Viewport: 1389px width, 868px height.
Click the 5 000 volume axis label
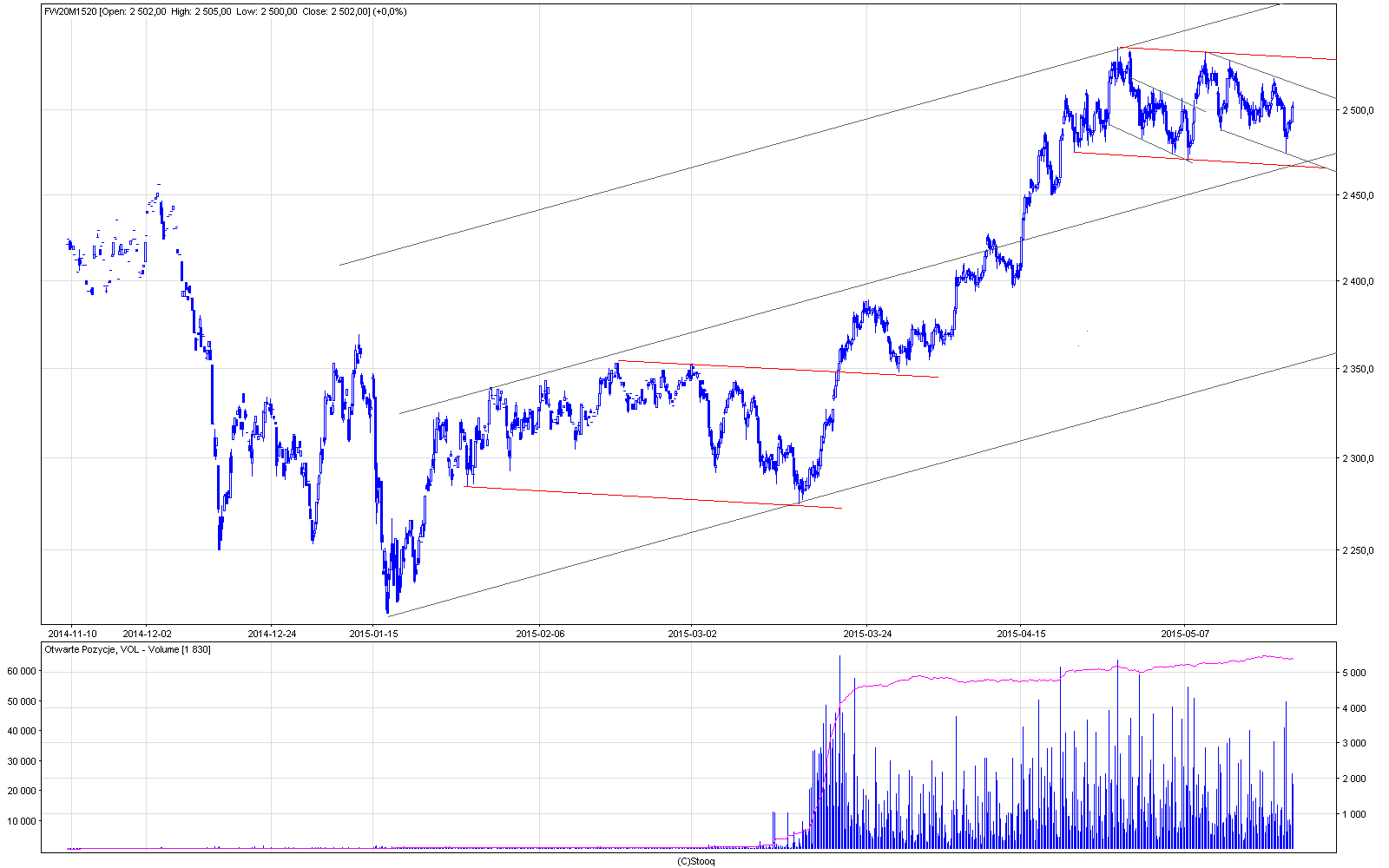pyautogui.click(x=1355, y=673)
